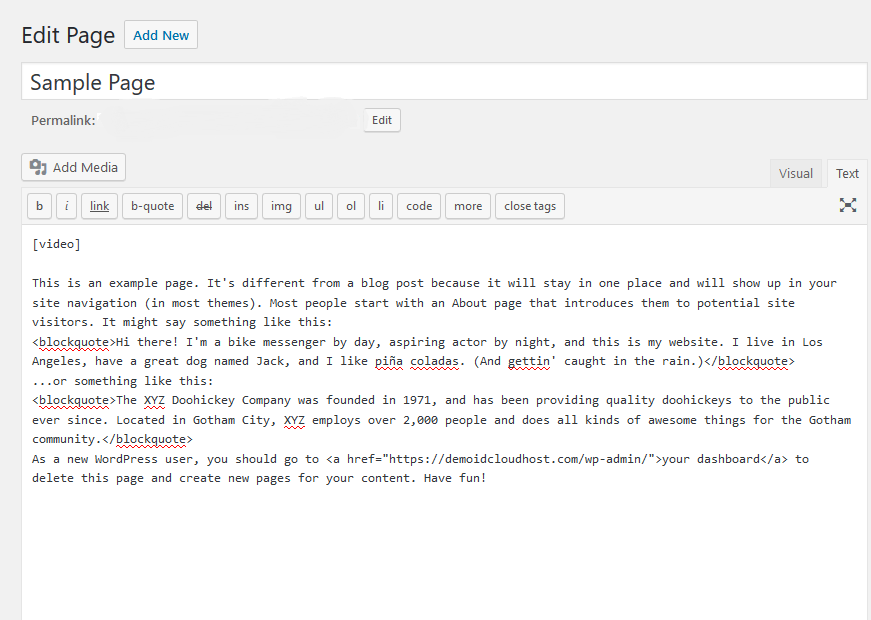
Task: Insert list item with li button
Action: [x=380, y=206]
